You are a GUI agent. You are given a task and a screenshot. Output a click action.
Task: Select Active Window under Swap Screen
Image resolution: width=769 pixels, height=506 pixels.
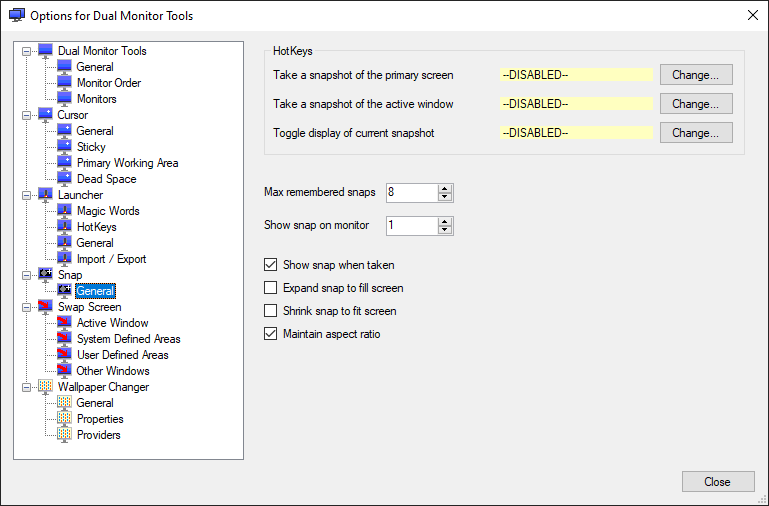coord(112,323)
